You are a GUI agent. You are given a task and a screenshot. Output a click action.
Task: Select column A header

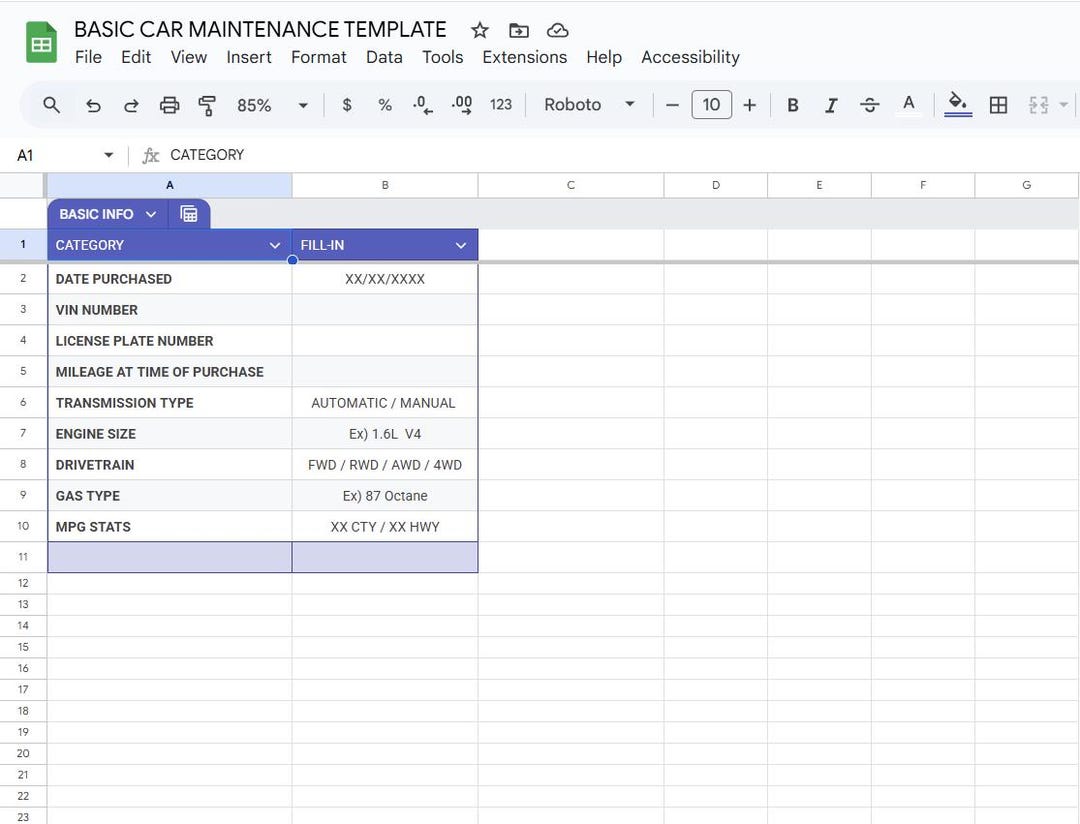(x=169, y=185)
